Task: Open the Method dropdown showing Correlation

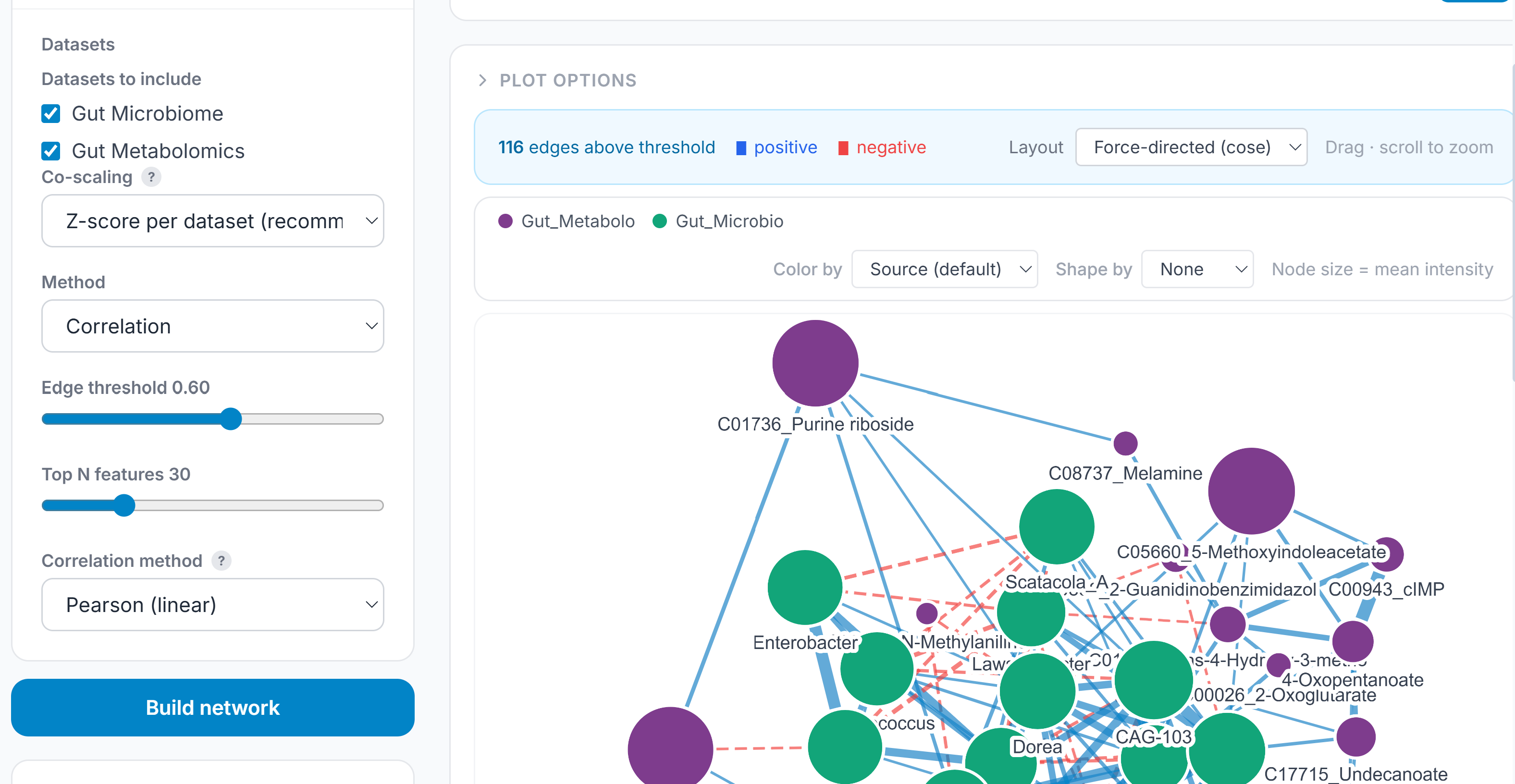Action: point(212,326)
